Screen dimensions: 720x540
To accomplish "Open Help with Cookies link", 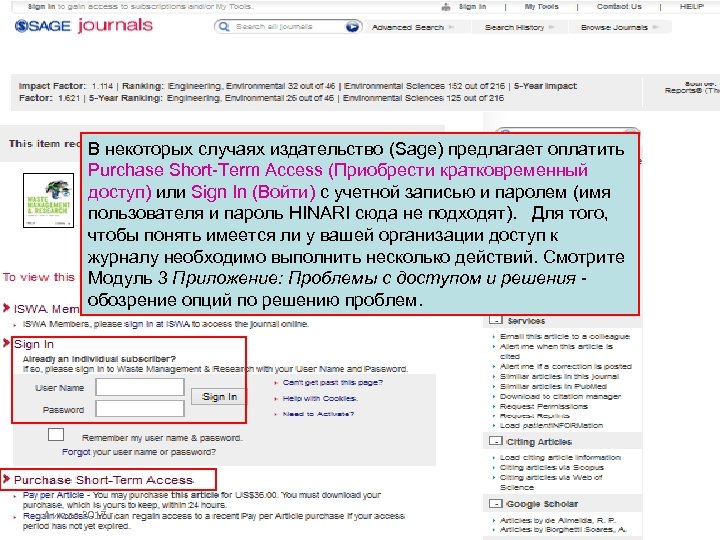I will (320, 398).
